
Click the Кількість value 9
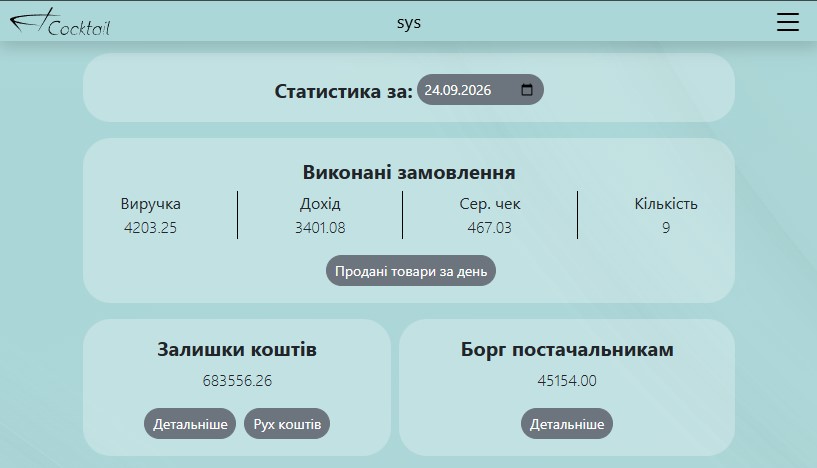[x=666, y=228]
